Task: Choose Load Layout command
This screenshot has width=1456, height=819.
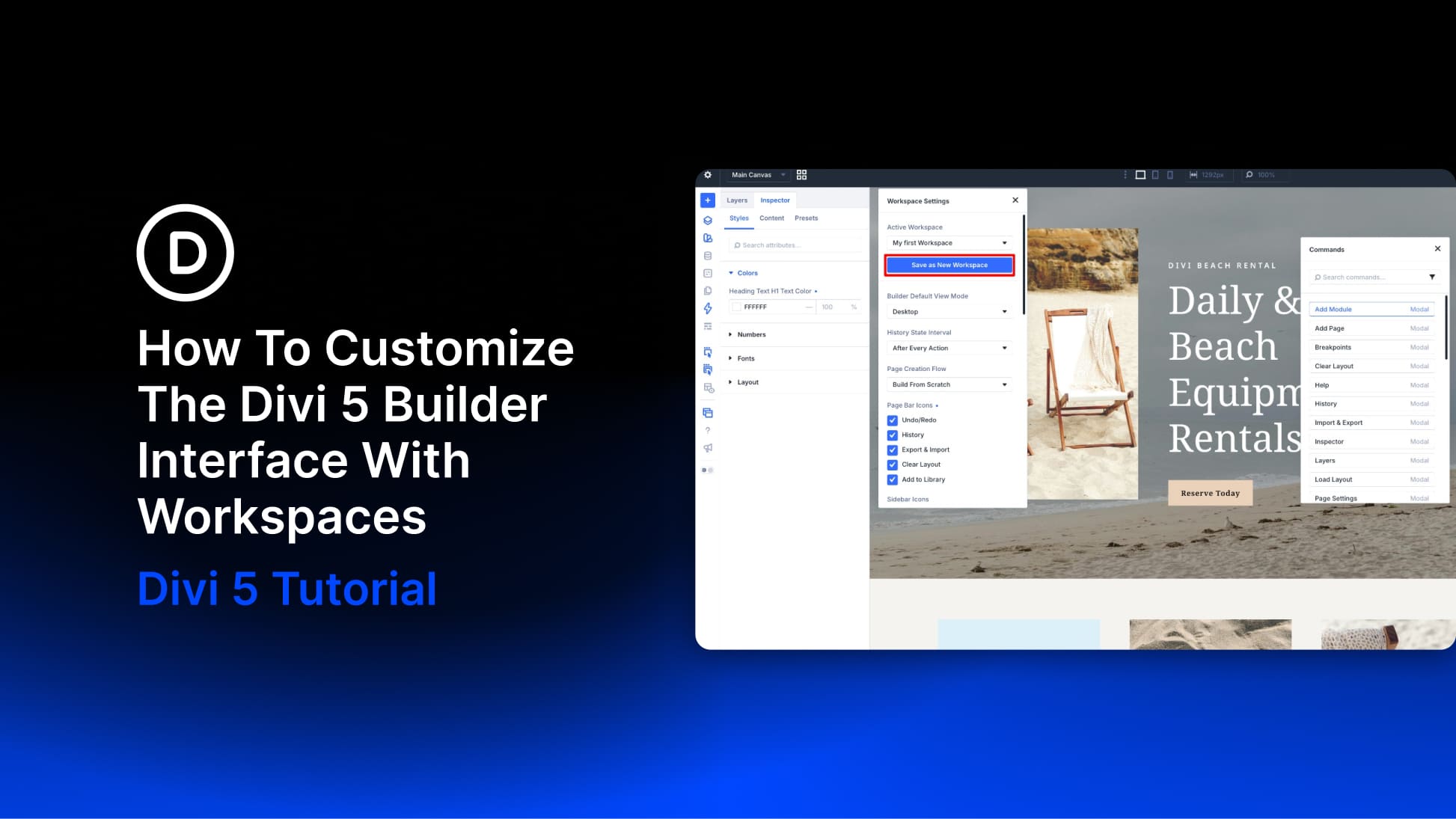Action: click(1371, 479)
